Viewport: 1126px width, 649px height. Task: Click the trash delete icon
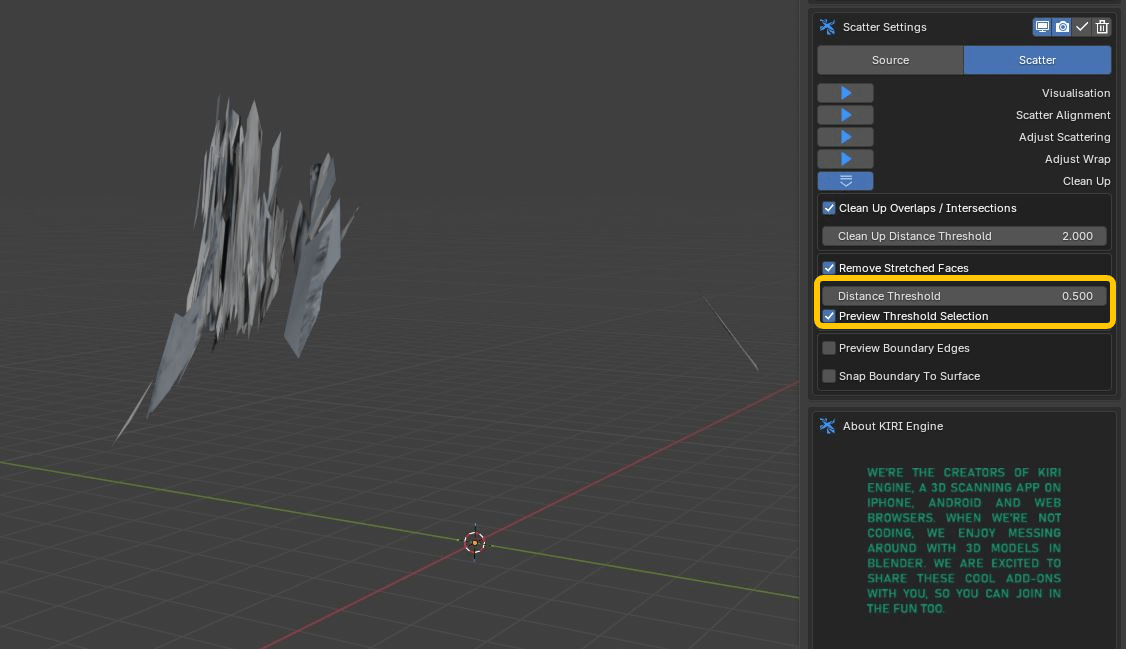tap(1102, 27)
